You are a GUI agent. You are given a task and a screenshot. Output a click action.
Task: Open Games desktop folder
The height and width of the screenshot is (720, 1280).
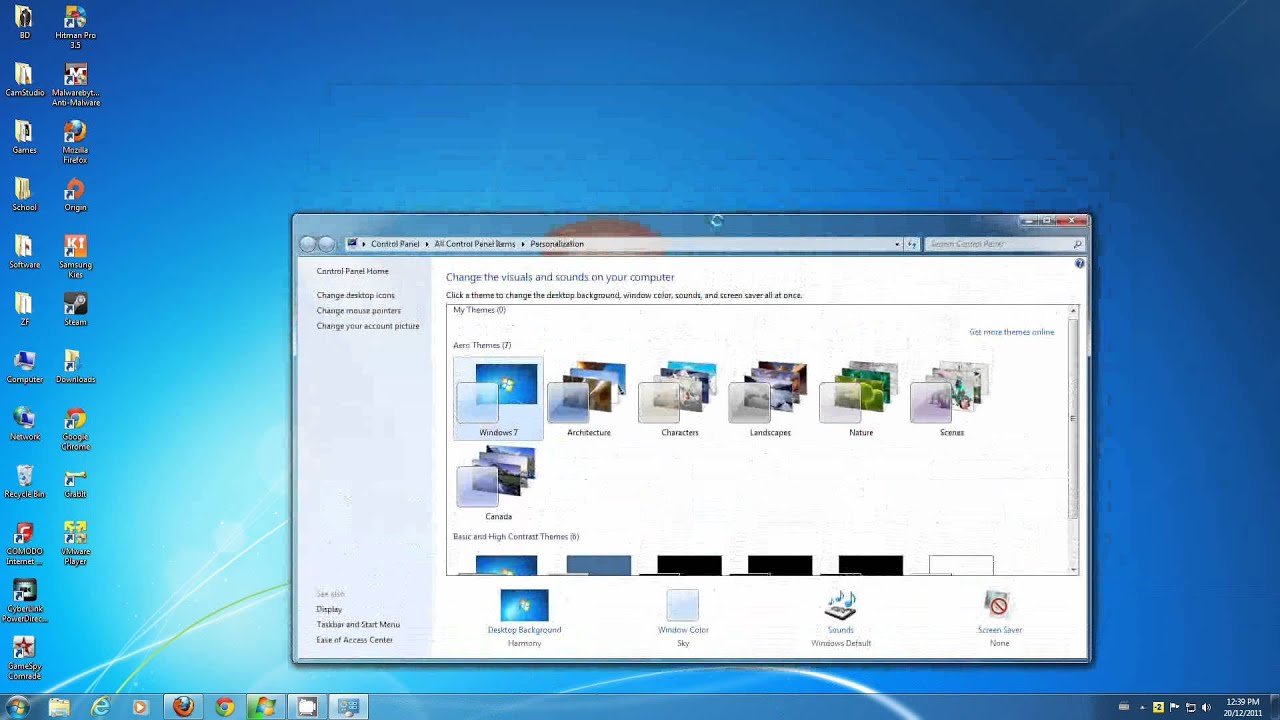[x=24, y=138]
